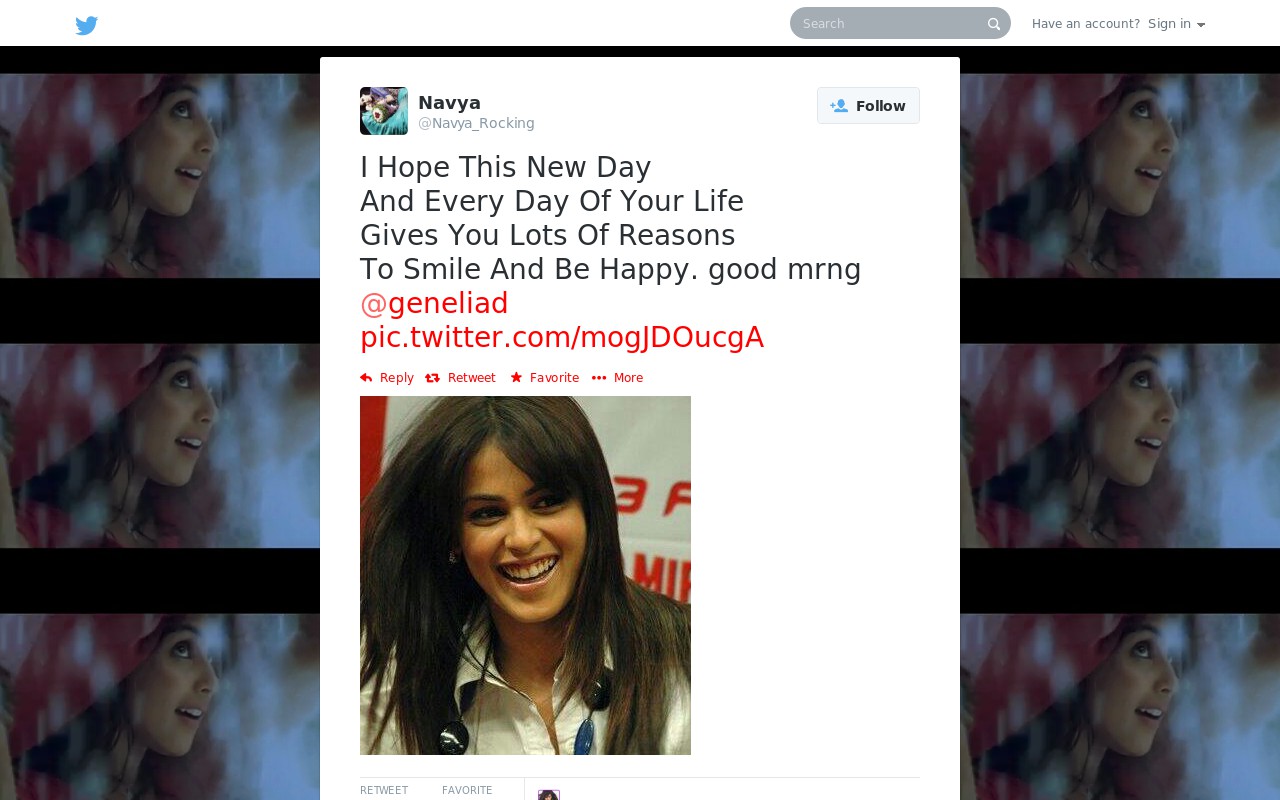1280x800 pixels.
Task: Follow the Navya account
Action: pos(868,106)
